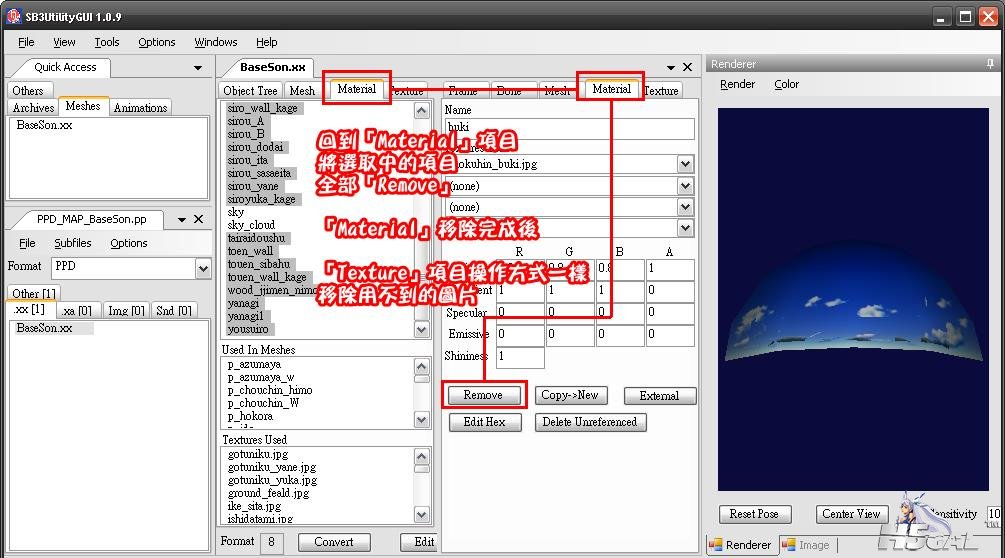
Task: Open the Tools menu
Action: (106, 42)
